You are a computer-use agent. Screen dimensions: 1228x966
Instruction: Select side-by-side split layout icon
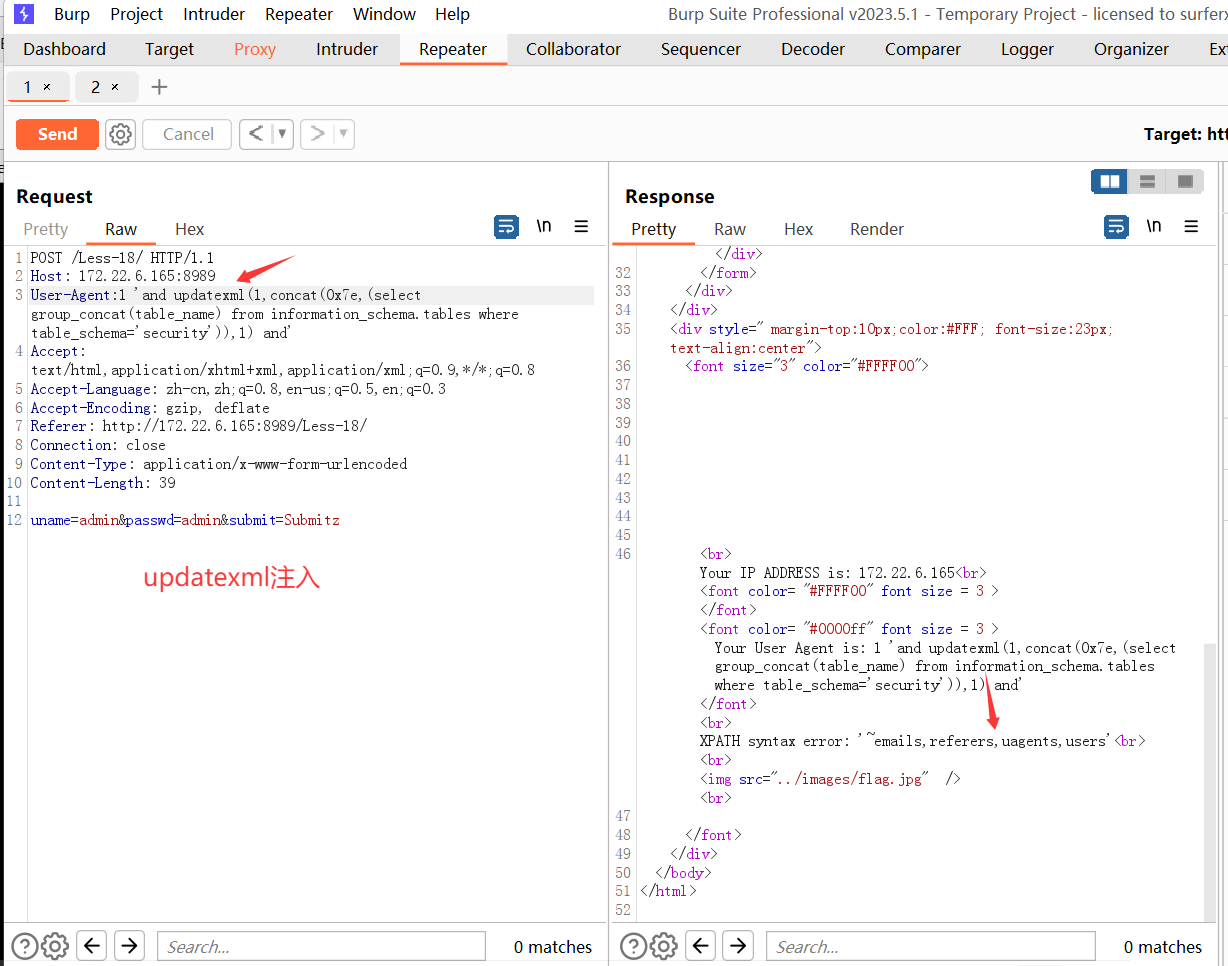pos(1109,181)
